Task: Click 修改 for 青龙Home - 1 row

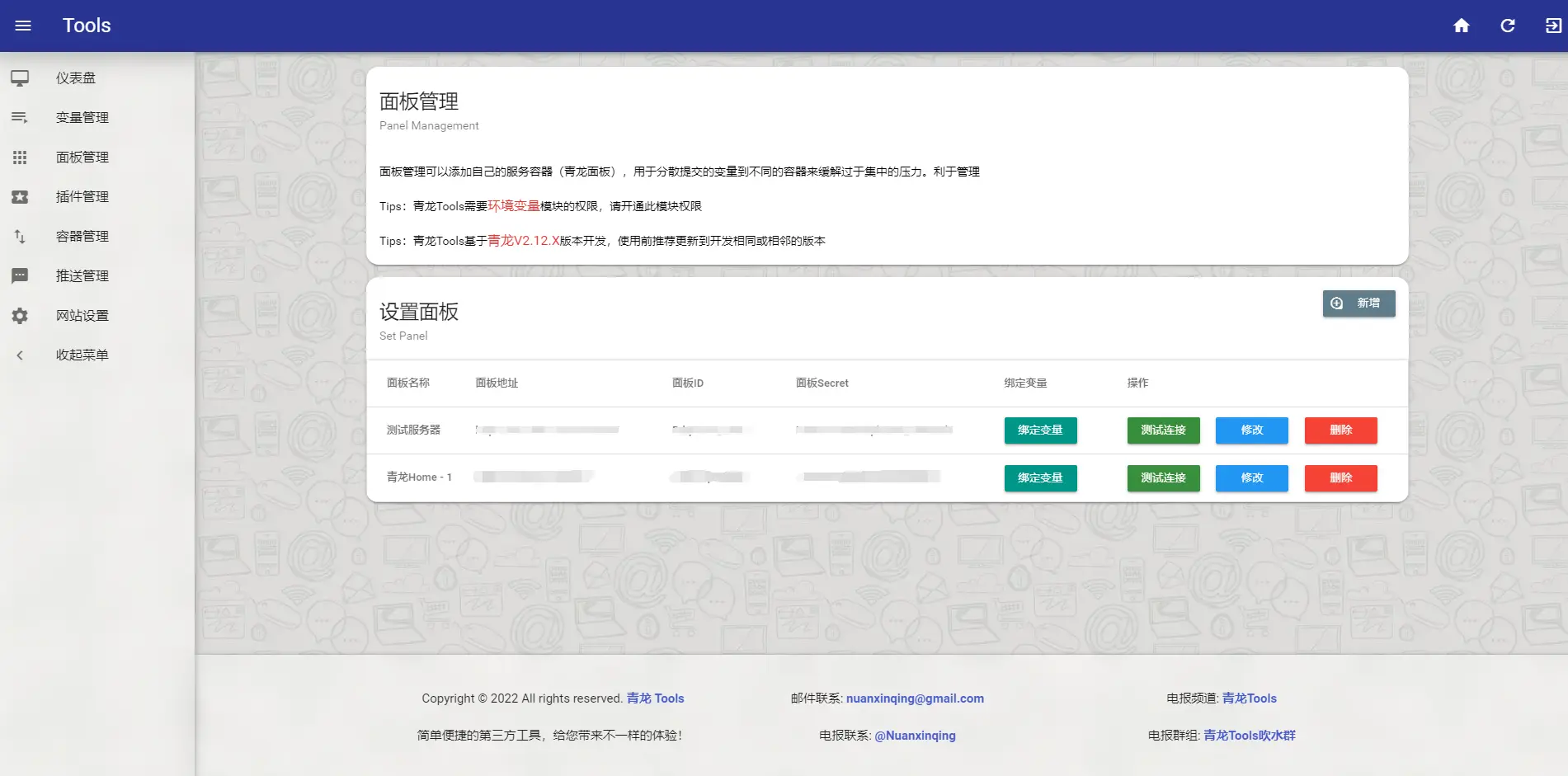Action: click(1251, 478)
